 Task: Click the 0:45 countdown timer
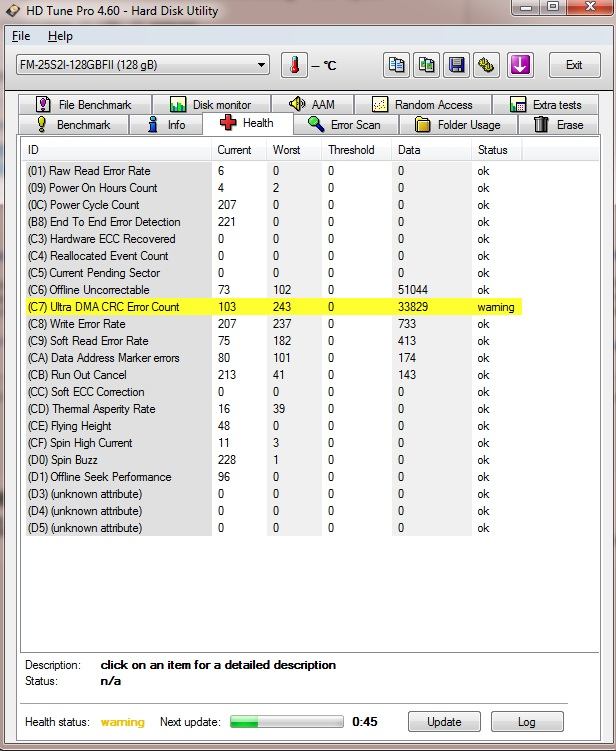pyautogui.click(x=365, y=722)
